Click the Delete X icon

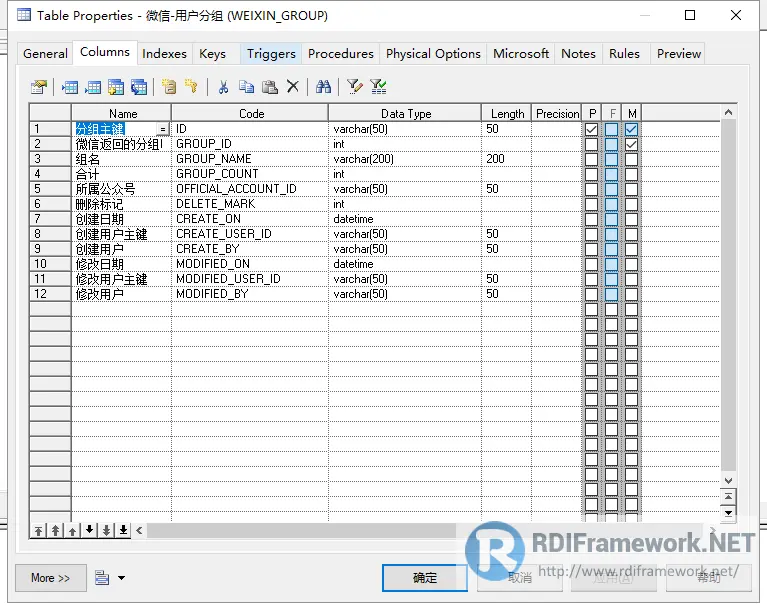click(x=293, y=87)
